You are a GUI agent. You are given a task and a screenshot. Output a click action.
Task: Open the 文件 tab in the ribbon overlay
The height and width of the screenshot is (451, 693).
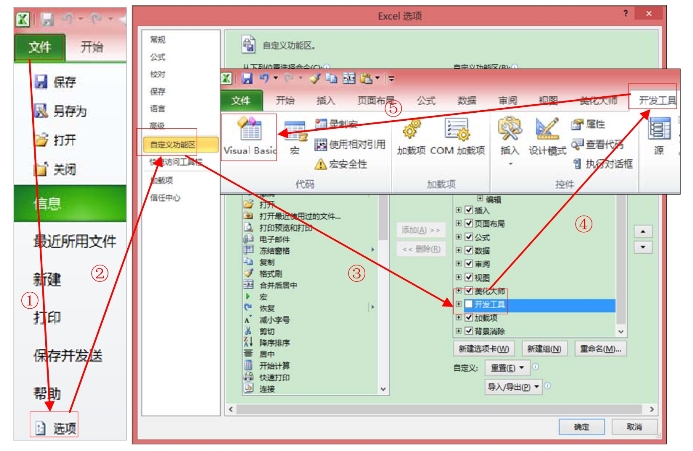241,100
